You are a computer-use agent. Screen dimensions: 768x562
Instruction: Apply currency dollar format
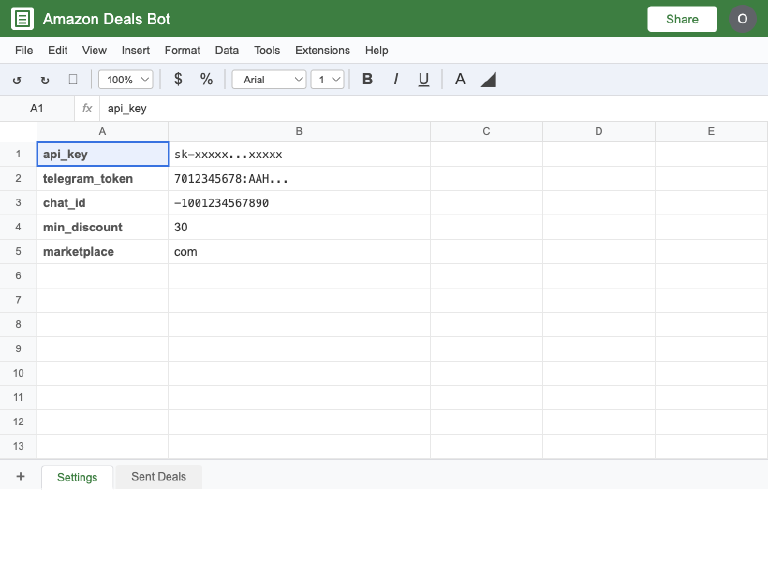click(x=178, y=79)
